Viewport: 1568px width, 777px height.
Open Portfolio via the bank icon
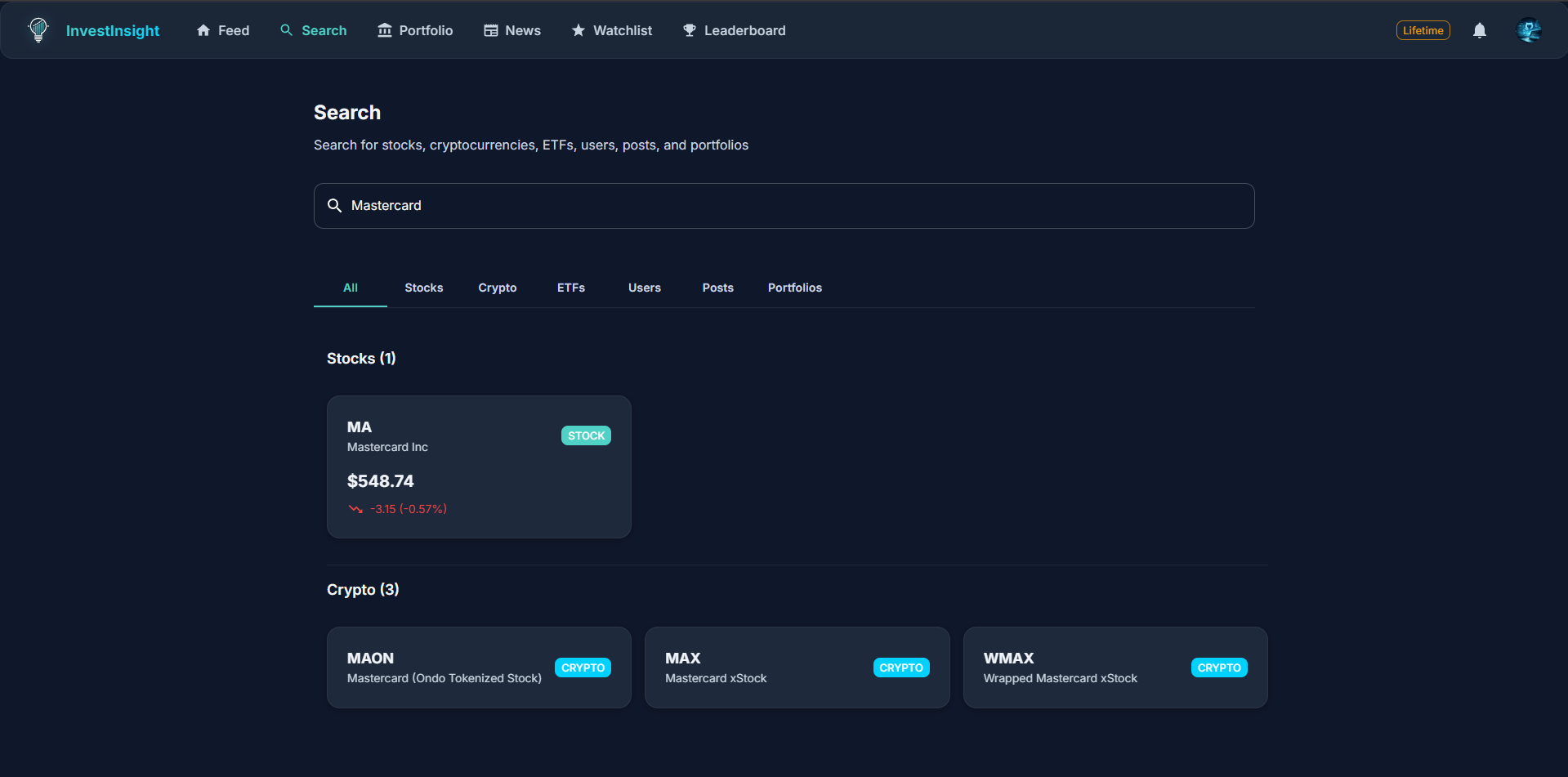[x=383, y=29]
